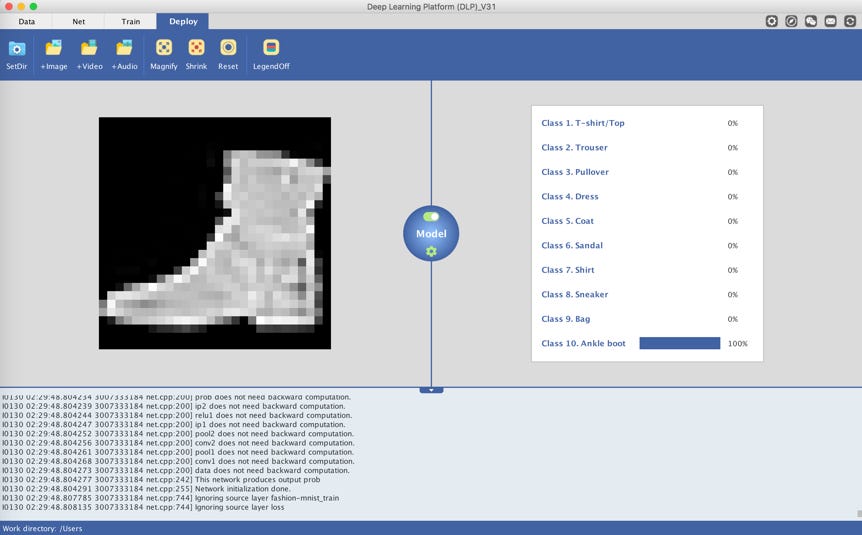The height and width of the screenshot is (535, 862).
Task: Click the log panel scrollbar
Action: coord(859,513)
